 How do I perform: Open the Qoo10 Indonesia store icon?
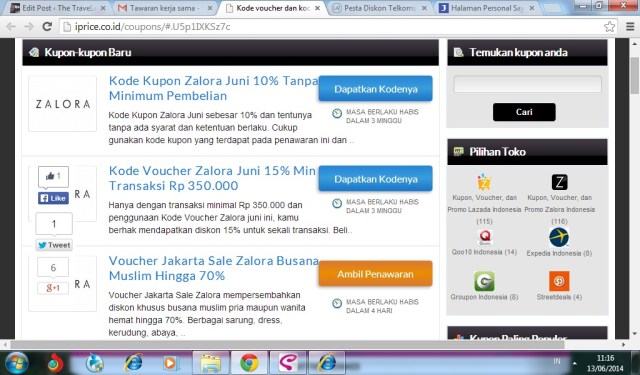pyautogui.click(x=484, y=237)
